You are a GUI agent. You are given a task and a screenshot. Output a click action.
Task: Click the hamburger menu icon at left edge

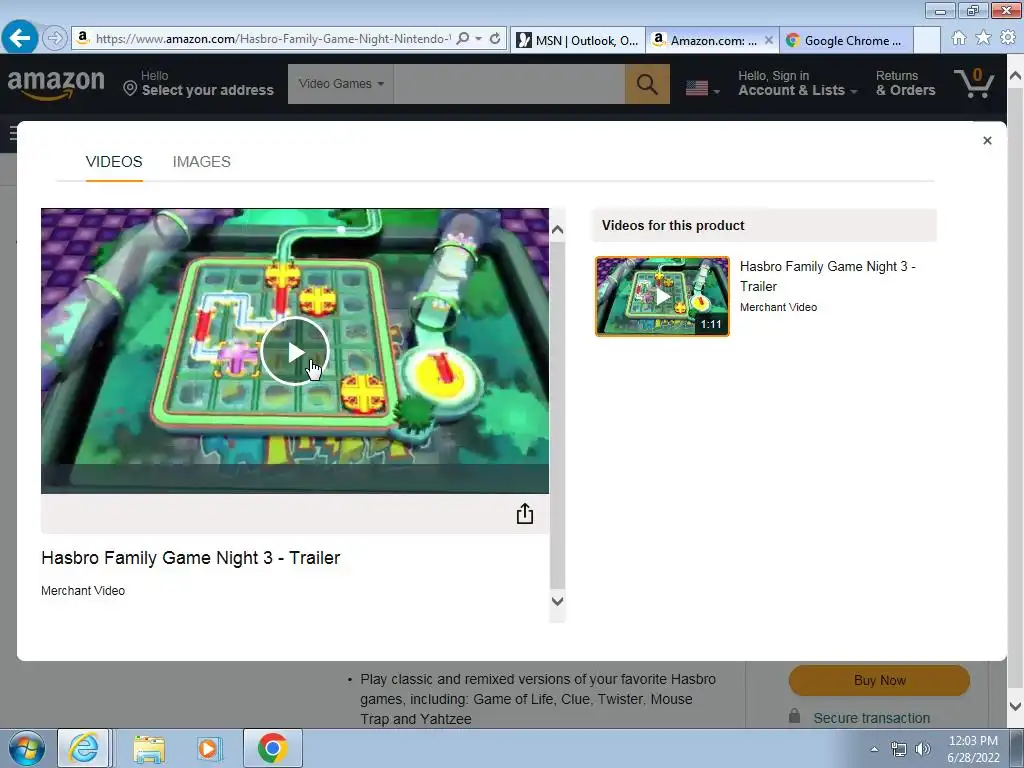click(x=12, y=134)
